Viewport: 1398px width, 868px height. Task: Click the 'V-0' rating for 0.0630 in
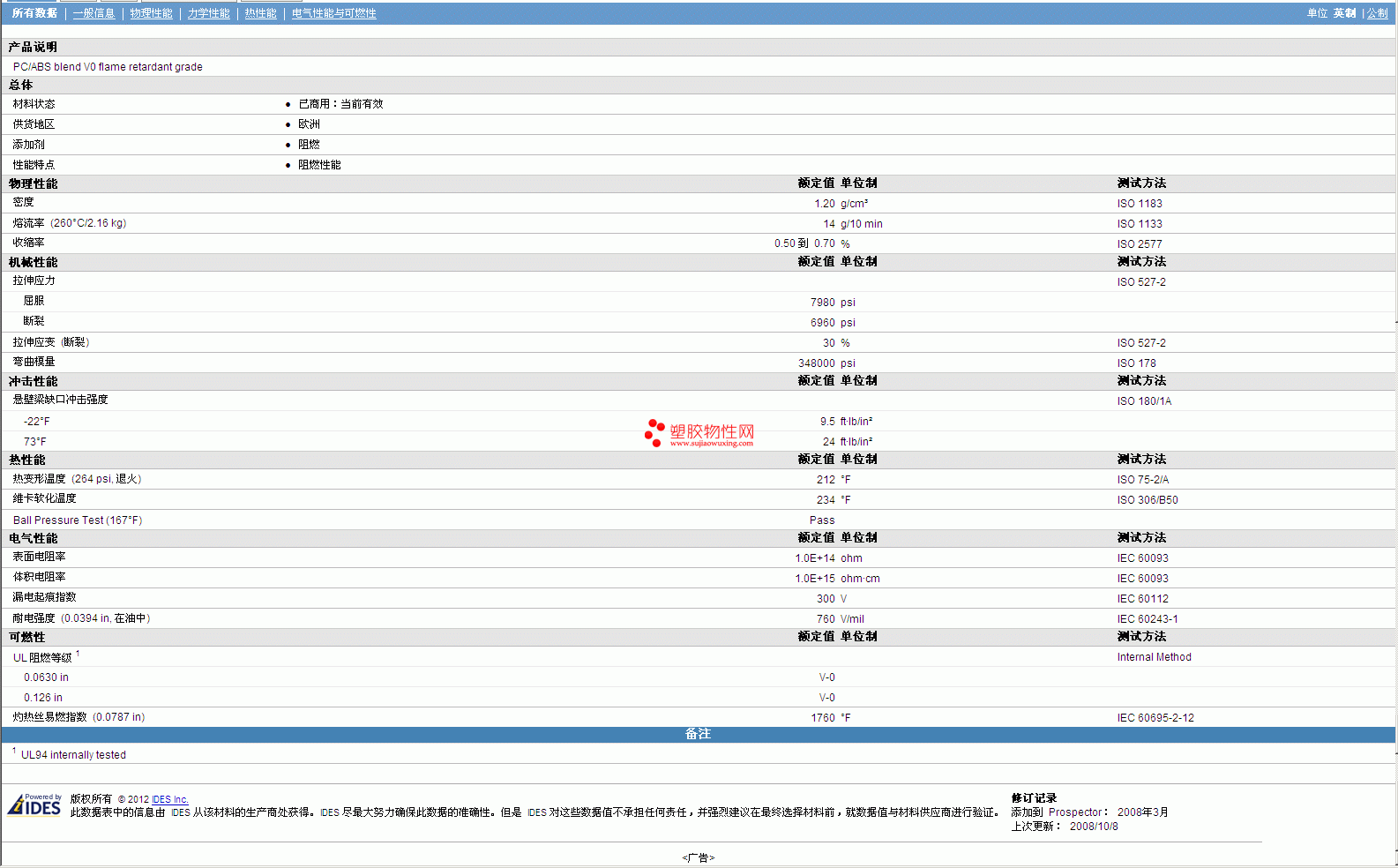point(826,677)
